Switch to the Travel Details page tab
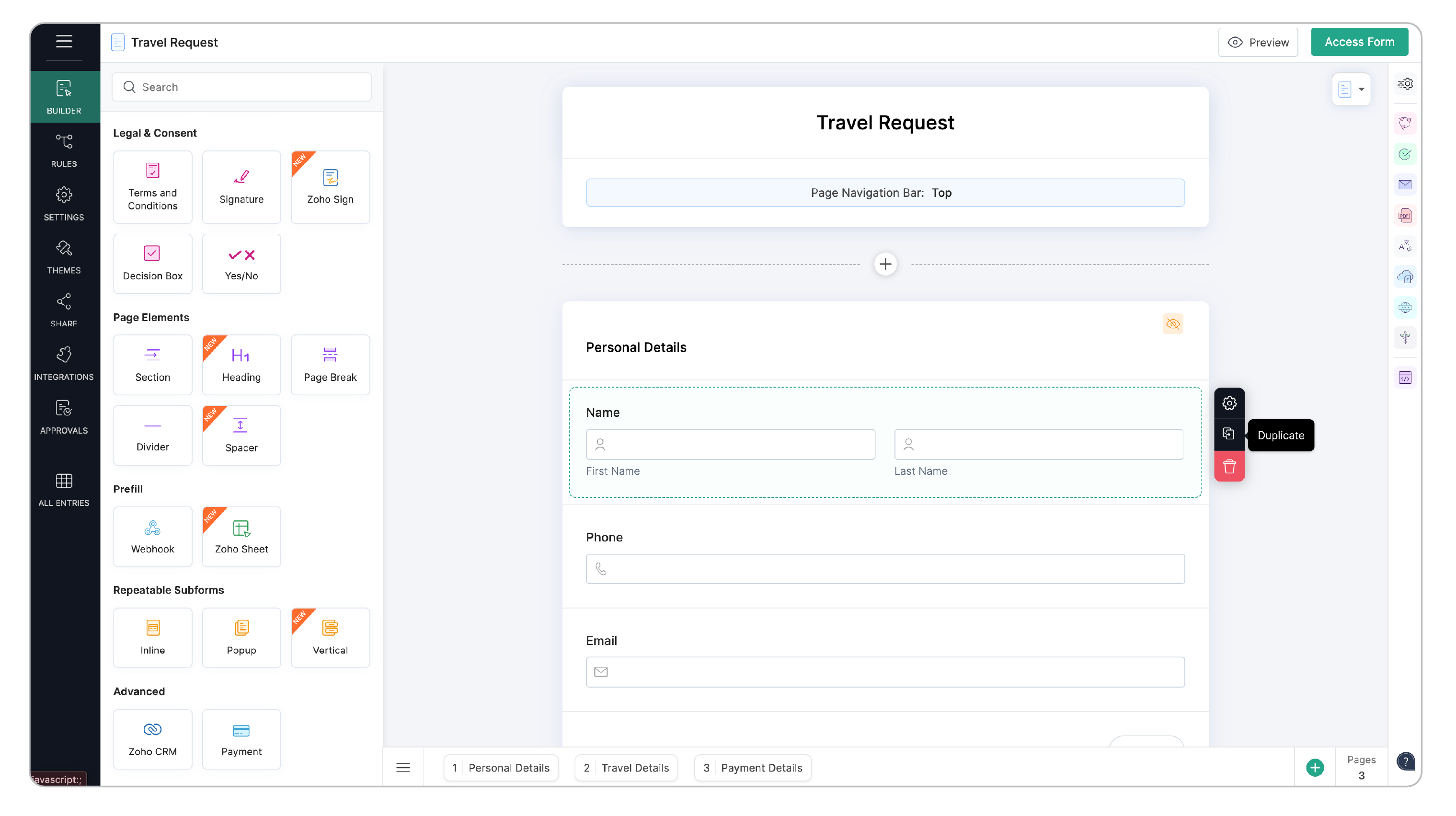1456x816 pixels. tap(626, 768)
